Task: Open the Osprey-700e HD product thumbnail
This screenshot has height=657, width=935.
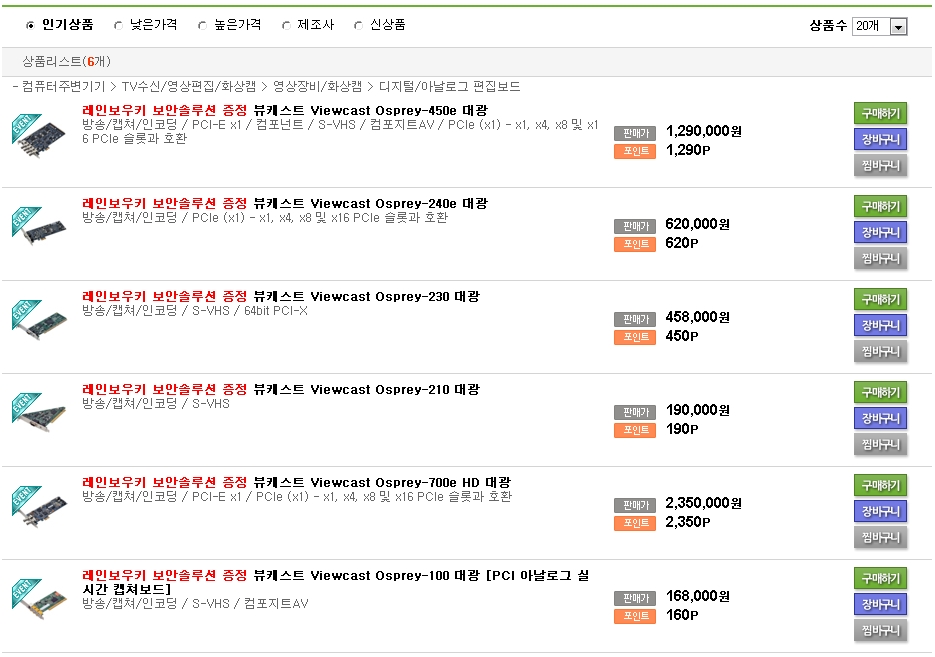Action: 39,507
